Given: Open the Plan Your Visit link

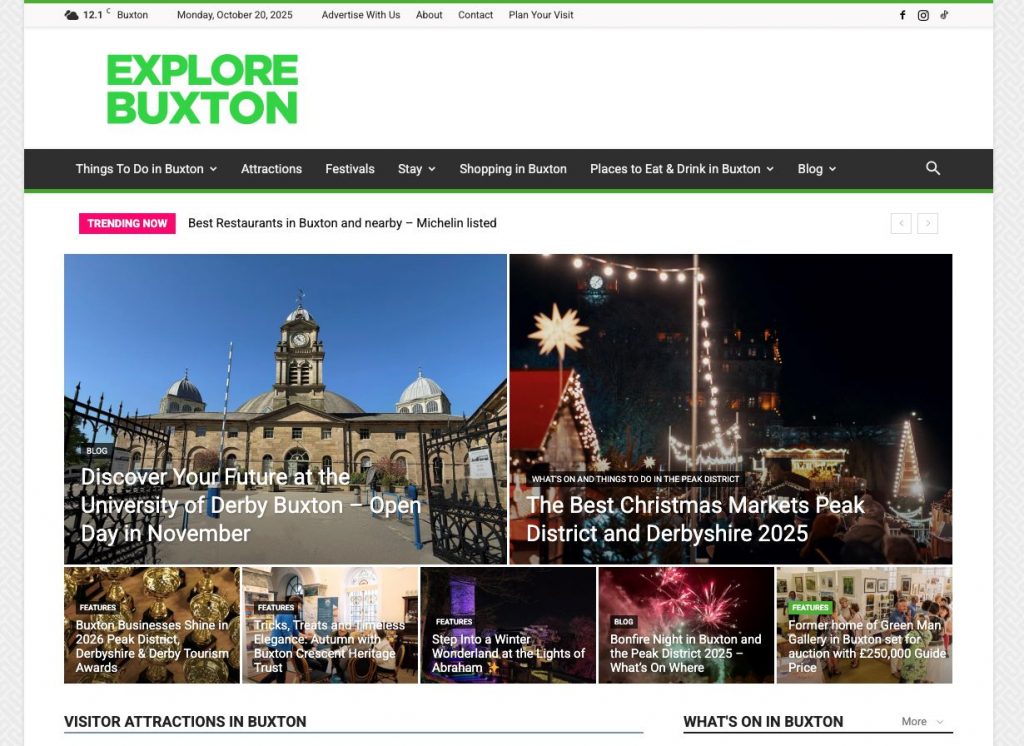Looking at the screenshot, I should (x=541, y=15).
